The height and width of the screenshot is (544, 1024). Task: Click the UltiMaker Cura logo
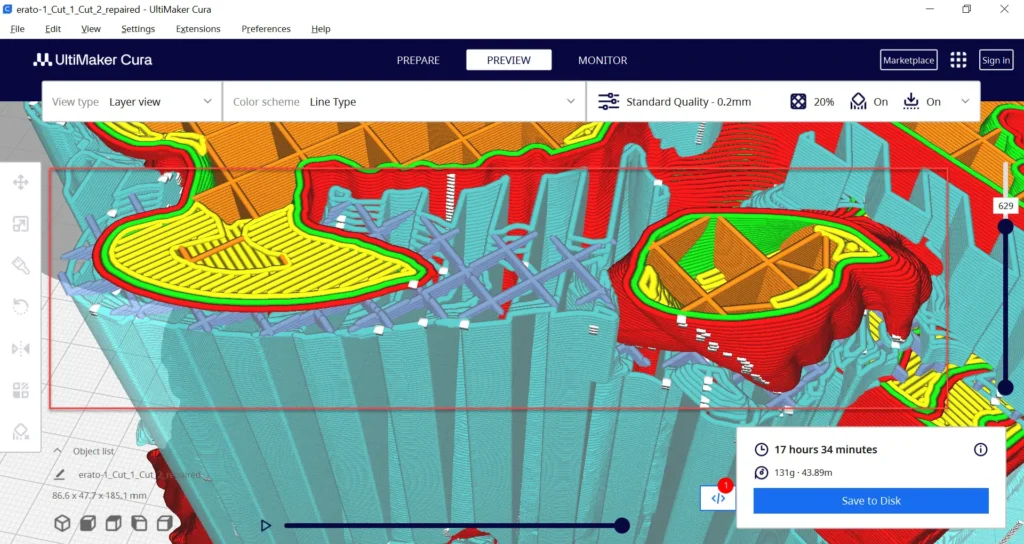click(x=93, y=60)
